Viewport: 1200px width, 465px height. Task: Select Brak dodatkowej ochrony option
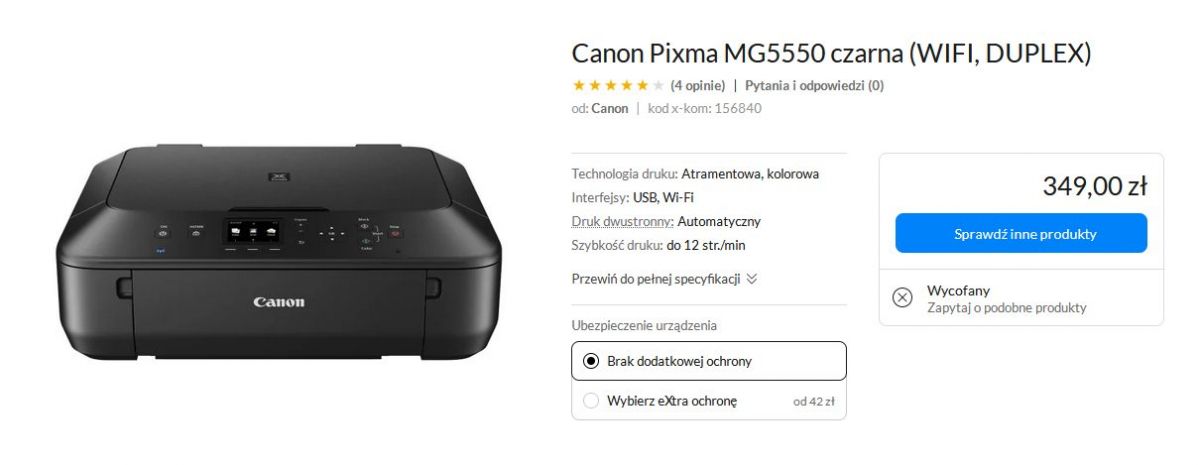pyautogui.click(x=709, y=361)
